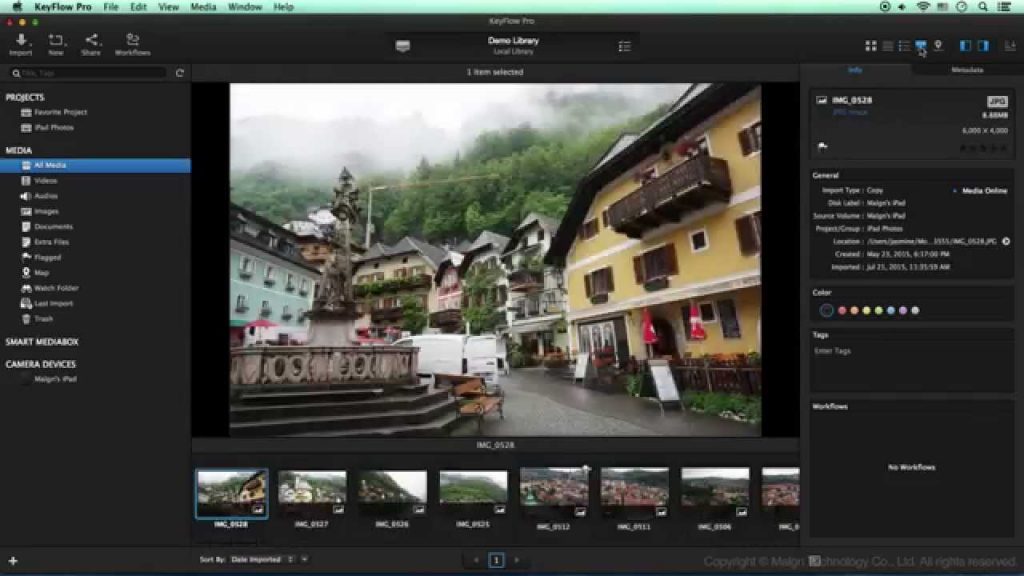This screenshot has height=576, width=1024.
Task: Pick the red color label swatch
Action: click(842, 310)
